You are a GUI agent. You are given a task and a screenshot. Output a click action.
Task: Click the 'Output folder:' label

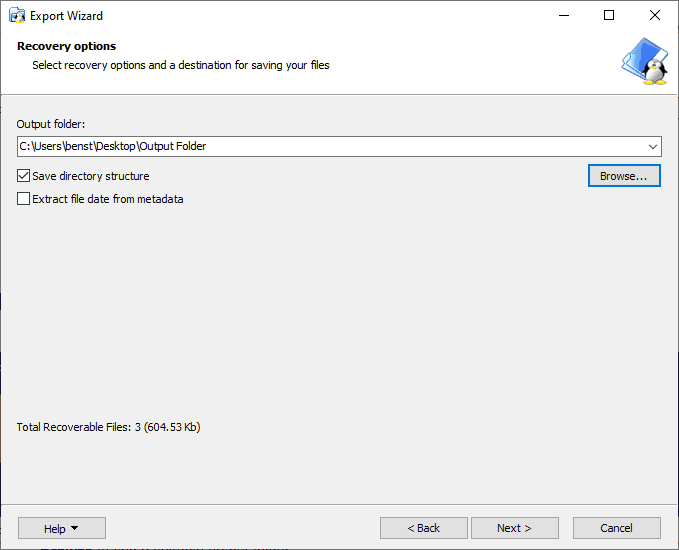pyautogui.click(x=51, y=124)
